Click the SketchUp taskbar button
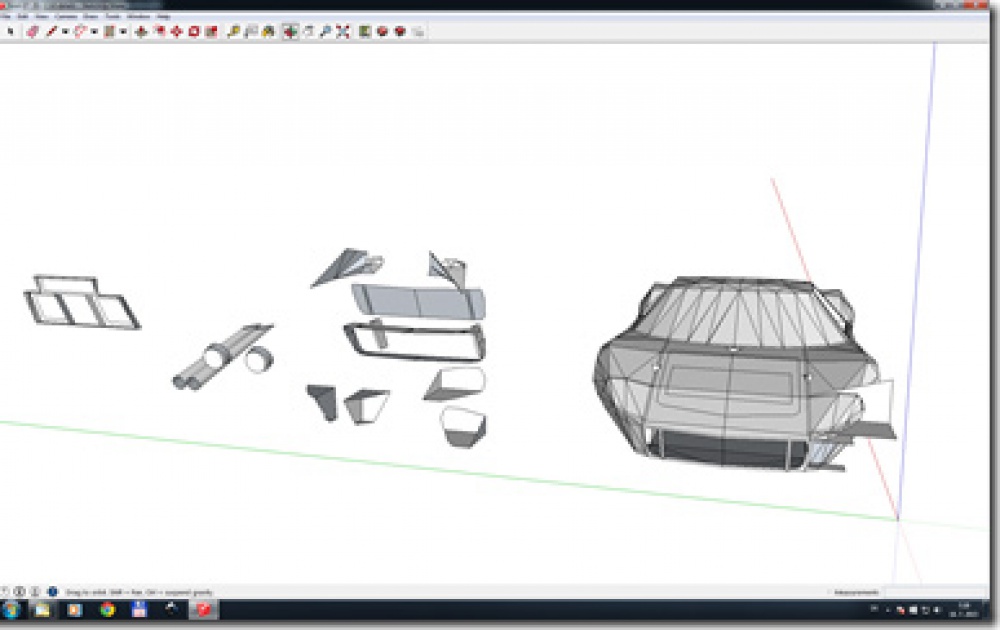Screen dimensions: 1000x630 (203, 610)
